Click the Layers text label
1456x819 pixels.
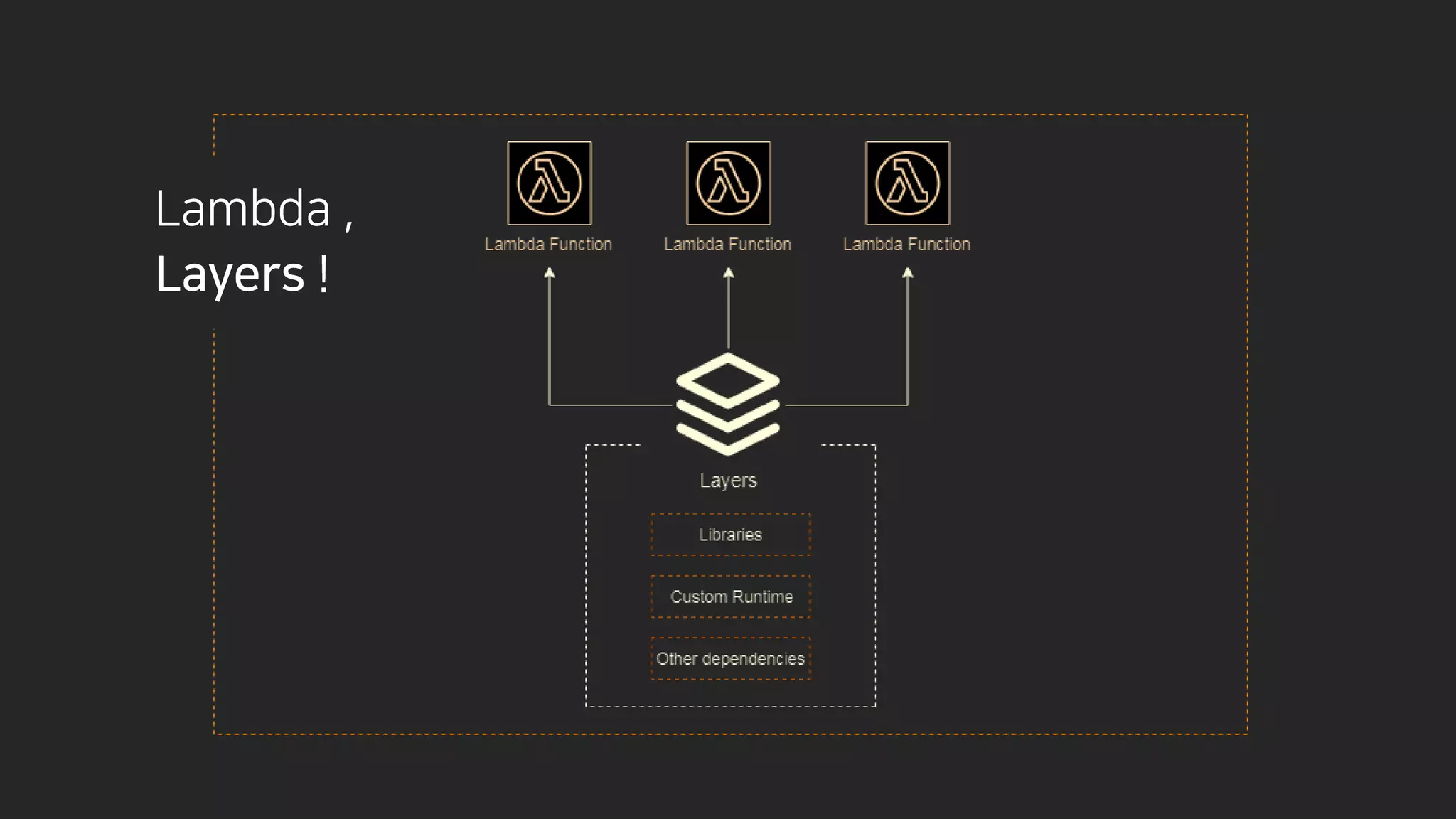tap(728, 481)
